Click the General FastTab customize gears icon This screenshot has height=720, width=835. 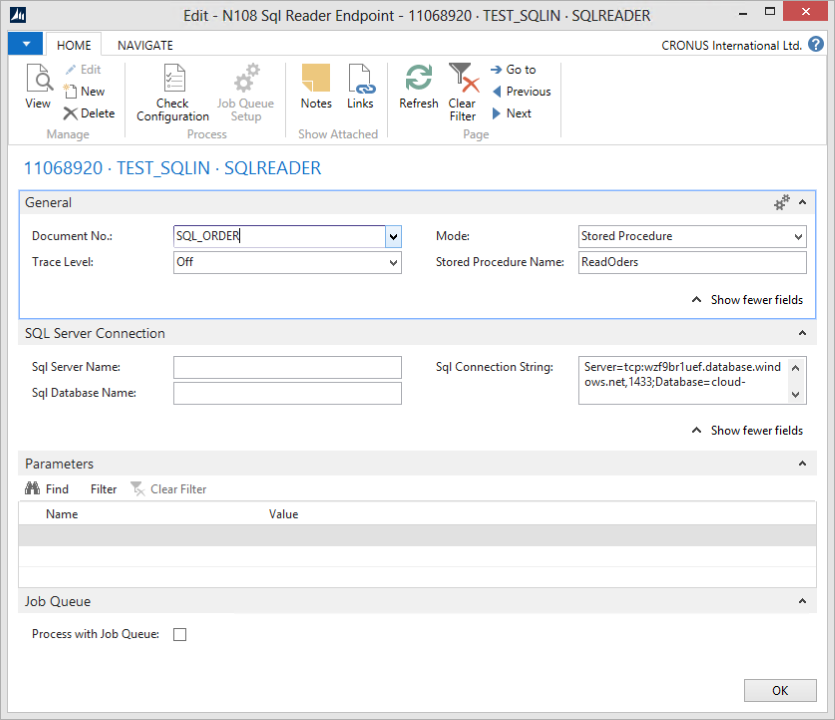pyautogui.click(x=782, y=202)
